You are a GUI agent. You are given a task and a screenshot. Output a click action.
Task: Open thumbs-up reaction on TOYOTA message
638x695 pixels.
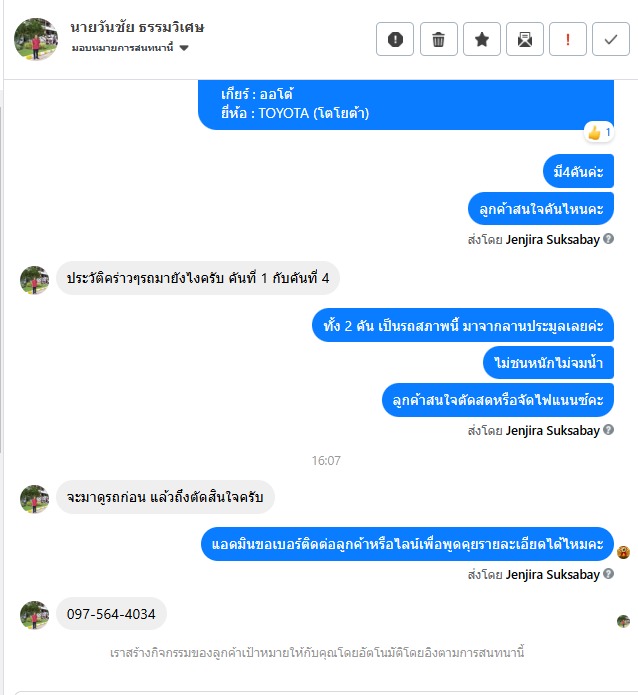tap(599, 132)
